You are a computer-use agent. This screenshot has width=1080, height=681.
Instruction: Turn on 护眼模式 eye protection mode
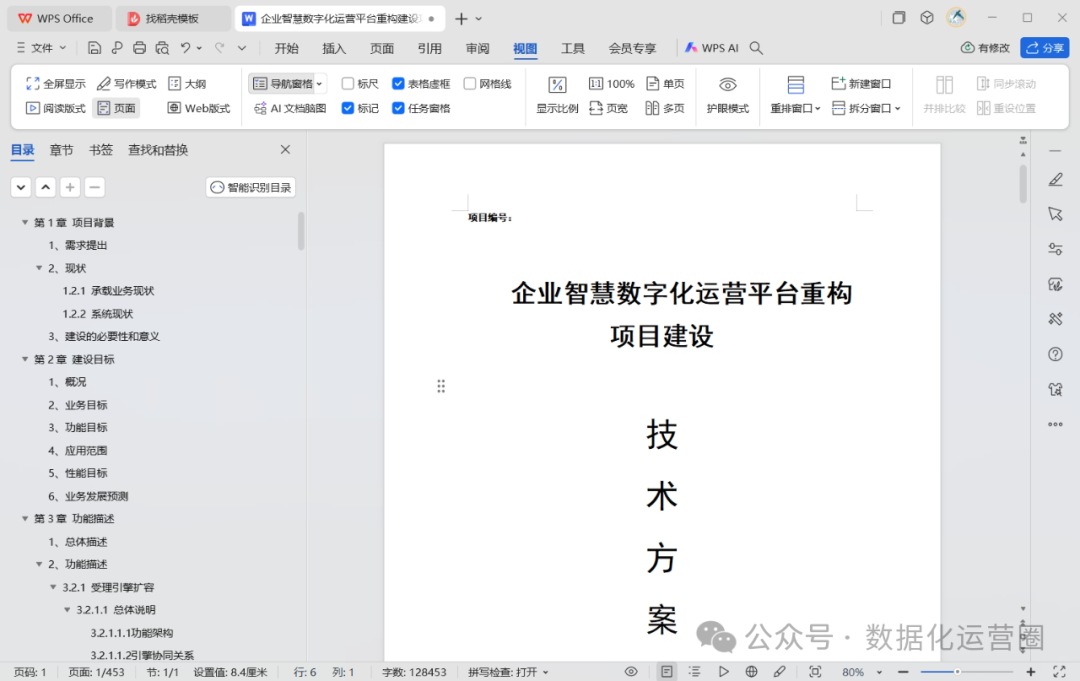coord(727,96)
